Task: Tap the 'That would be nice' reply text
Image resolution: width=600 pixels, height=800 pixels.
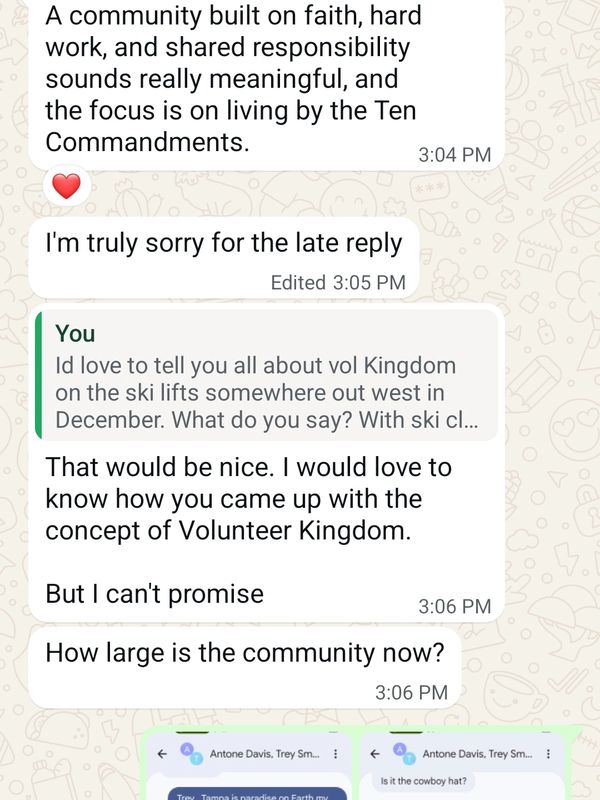Action: pos(248,498)
